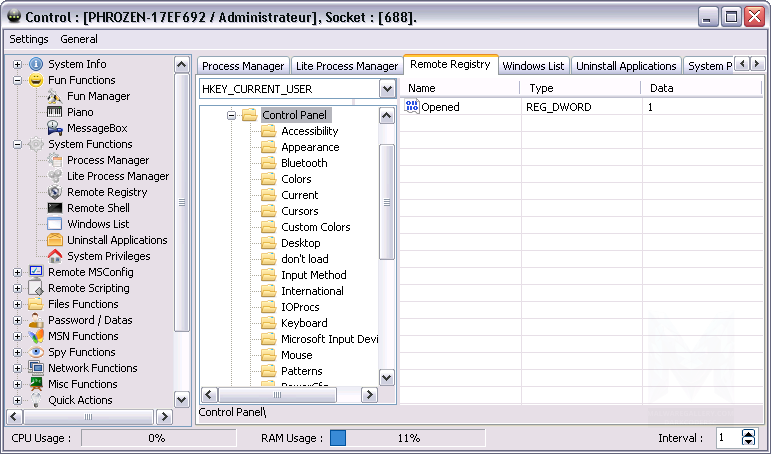771x454 pixels.
Task: Click the Data column header
Action: point(662,88)
